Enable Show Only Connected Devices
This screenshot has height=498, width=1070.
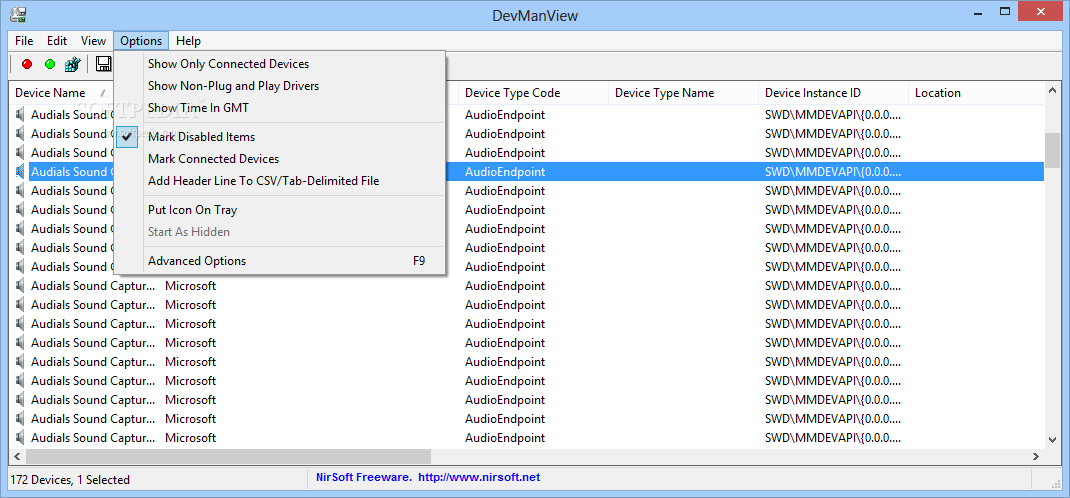coord(280,64)
